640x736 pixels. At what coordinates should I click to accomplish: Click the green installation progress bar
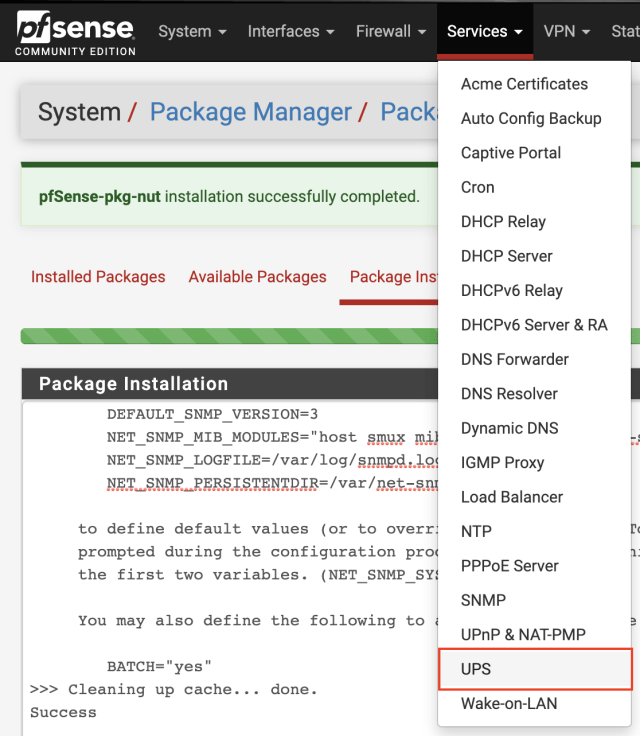click(229, 336)
